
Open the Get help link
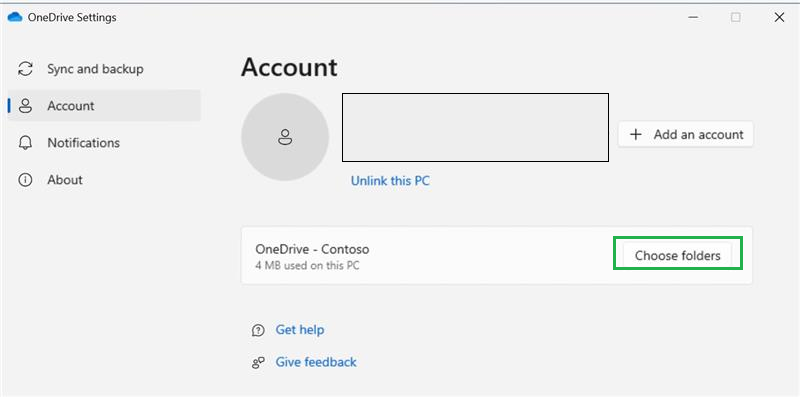[x=300, y=330]
